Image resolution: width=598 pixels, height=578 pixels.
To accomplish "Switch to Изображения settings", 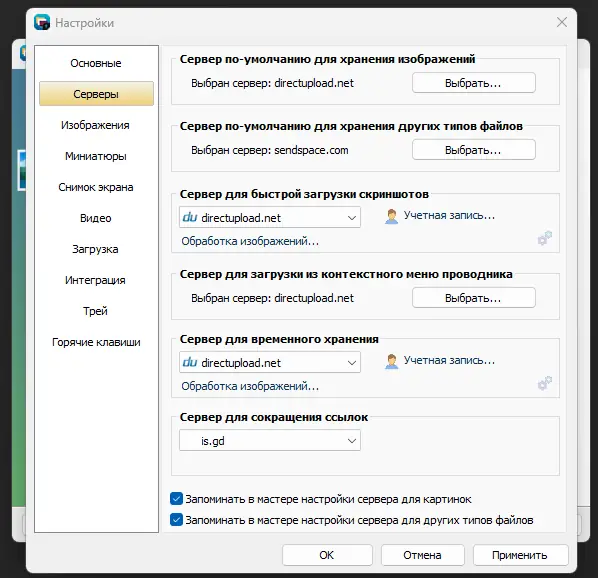I will click(x=96, y=125).
